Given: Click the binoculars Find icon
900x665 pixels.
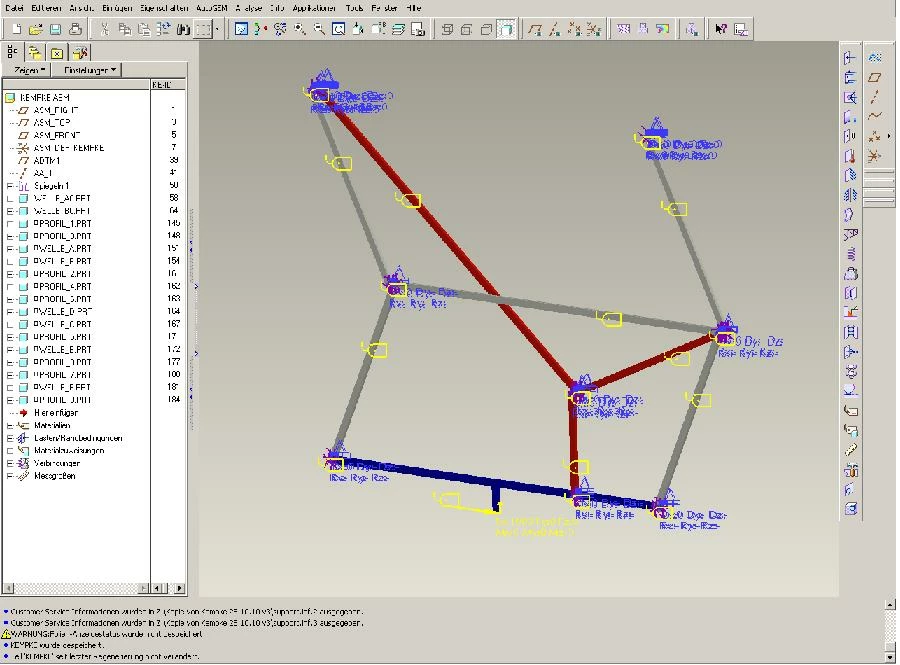Looking at the screenshot, I should pos(183,29).
